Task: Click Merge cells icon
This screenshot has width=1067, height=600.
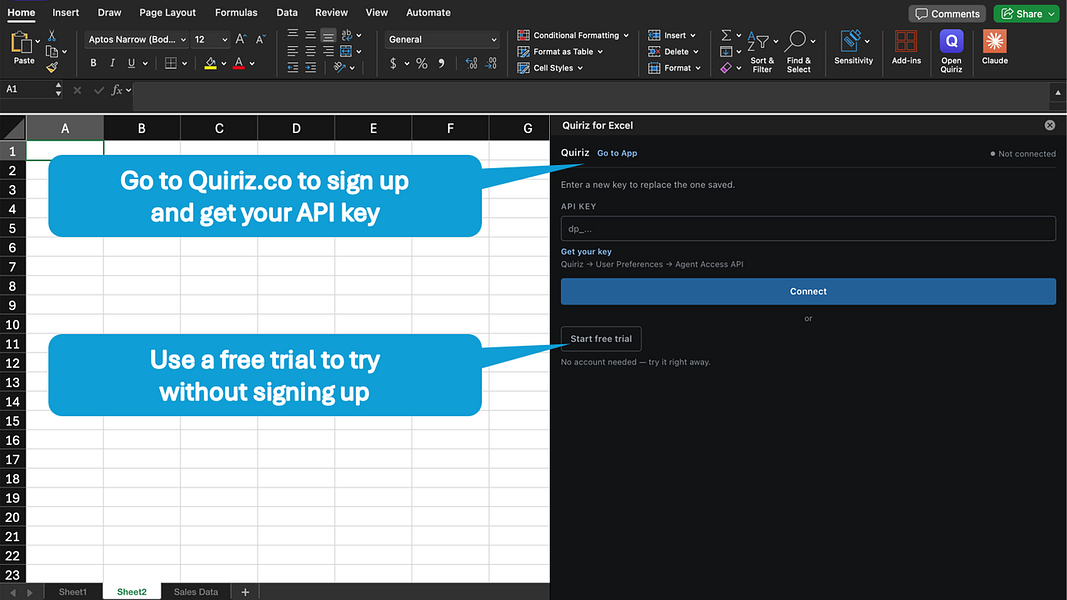Action: (346, 51)
